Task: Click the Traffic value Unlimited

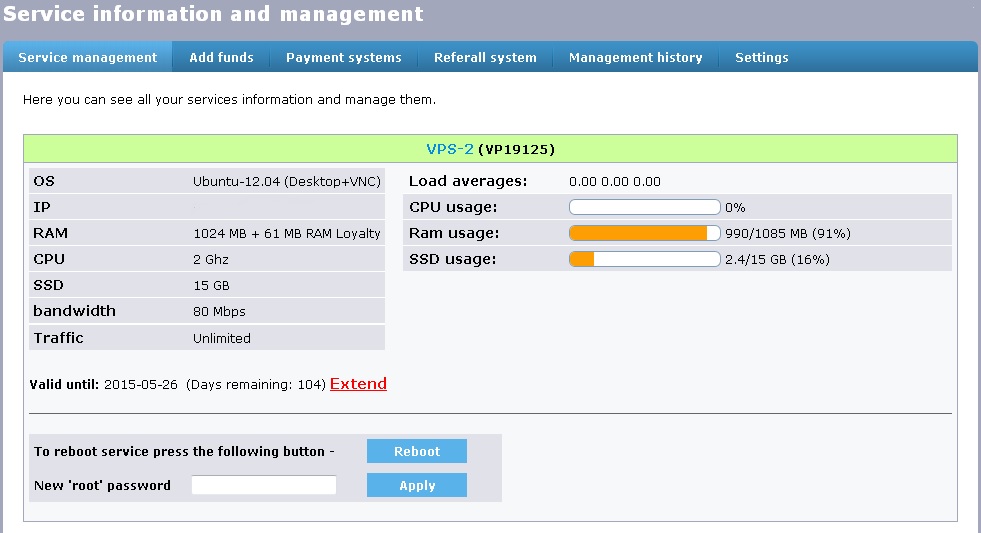Action: pos(221,338)
